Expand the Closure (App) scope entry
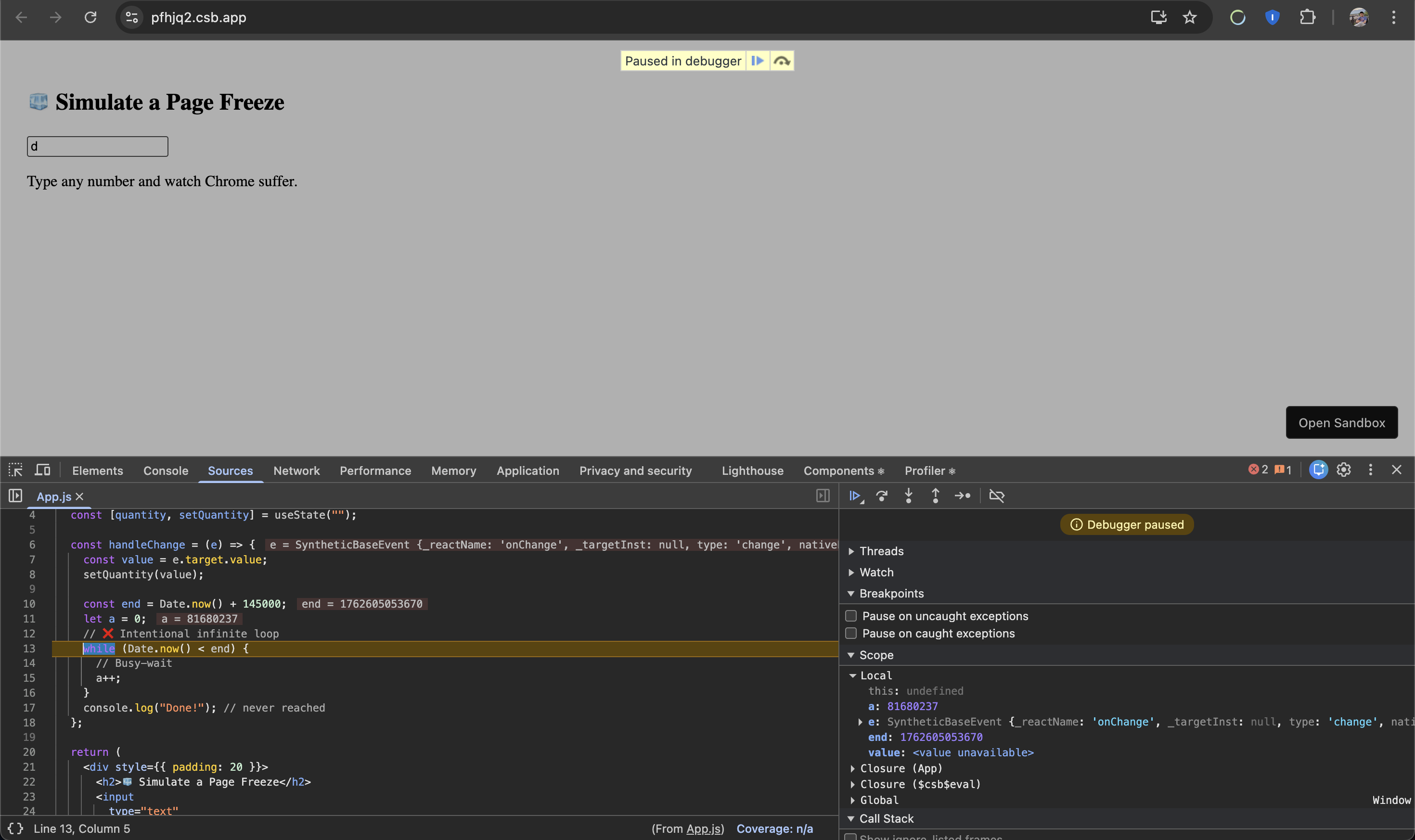1415x840 pixels. (854, 768)
